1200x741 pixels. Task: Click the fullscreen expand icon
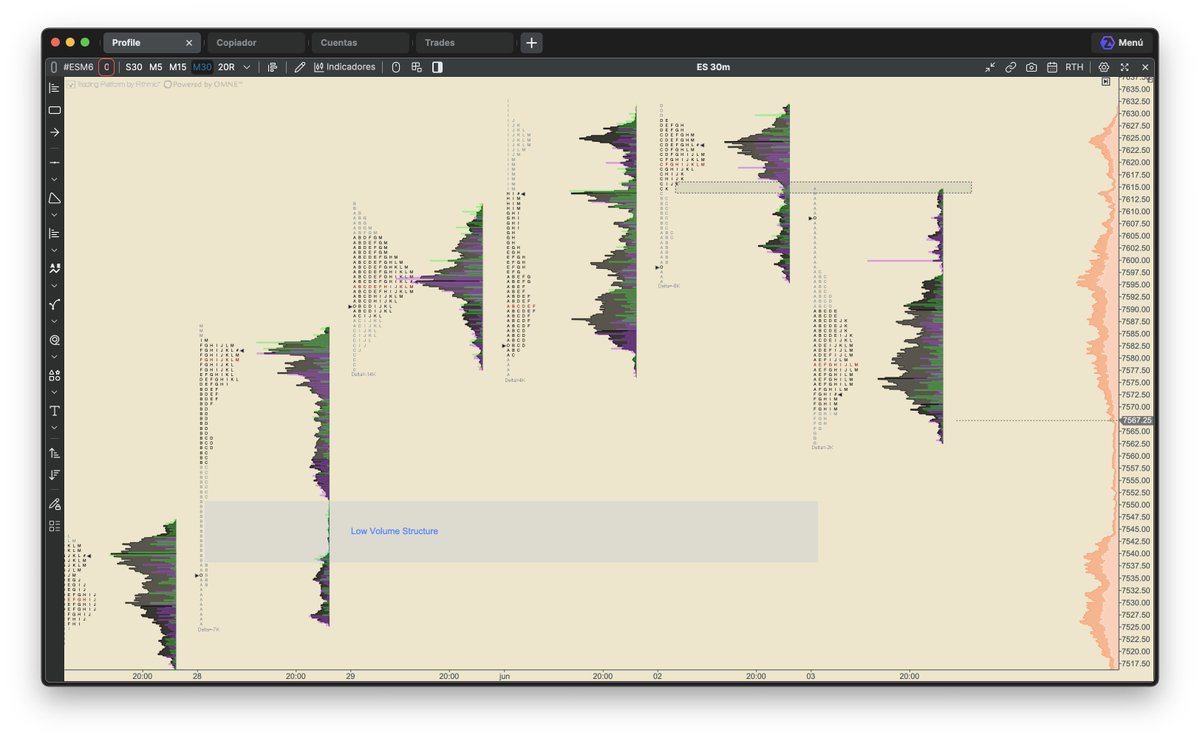pyautogui.click(x=1125, y=67)
